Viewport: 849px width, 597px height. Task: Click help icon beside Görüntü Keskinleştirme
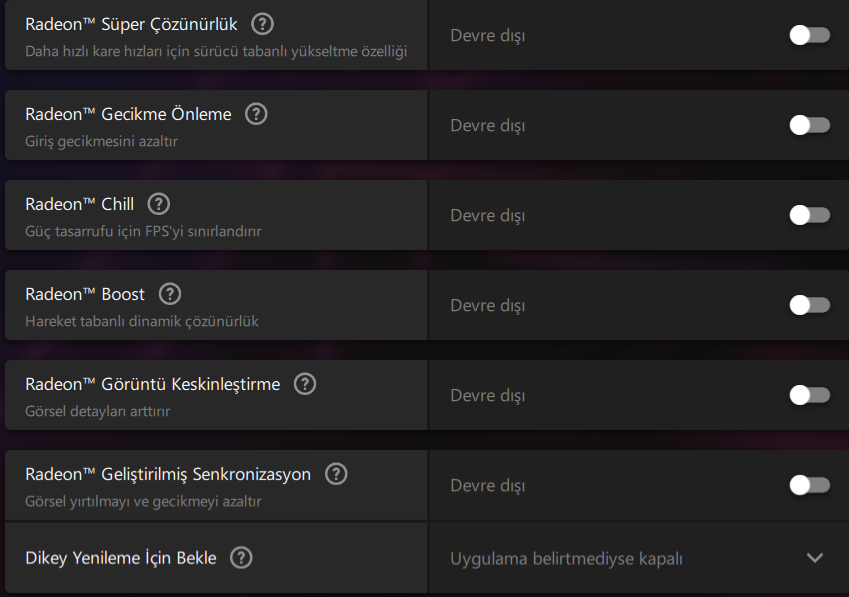[305, 384]
